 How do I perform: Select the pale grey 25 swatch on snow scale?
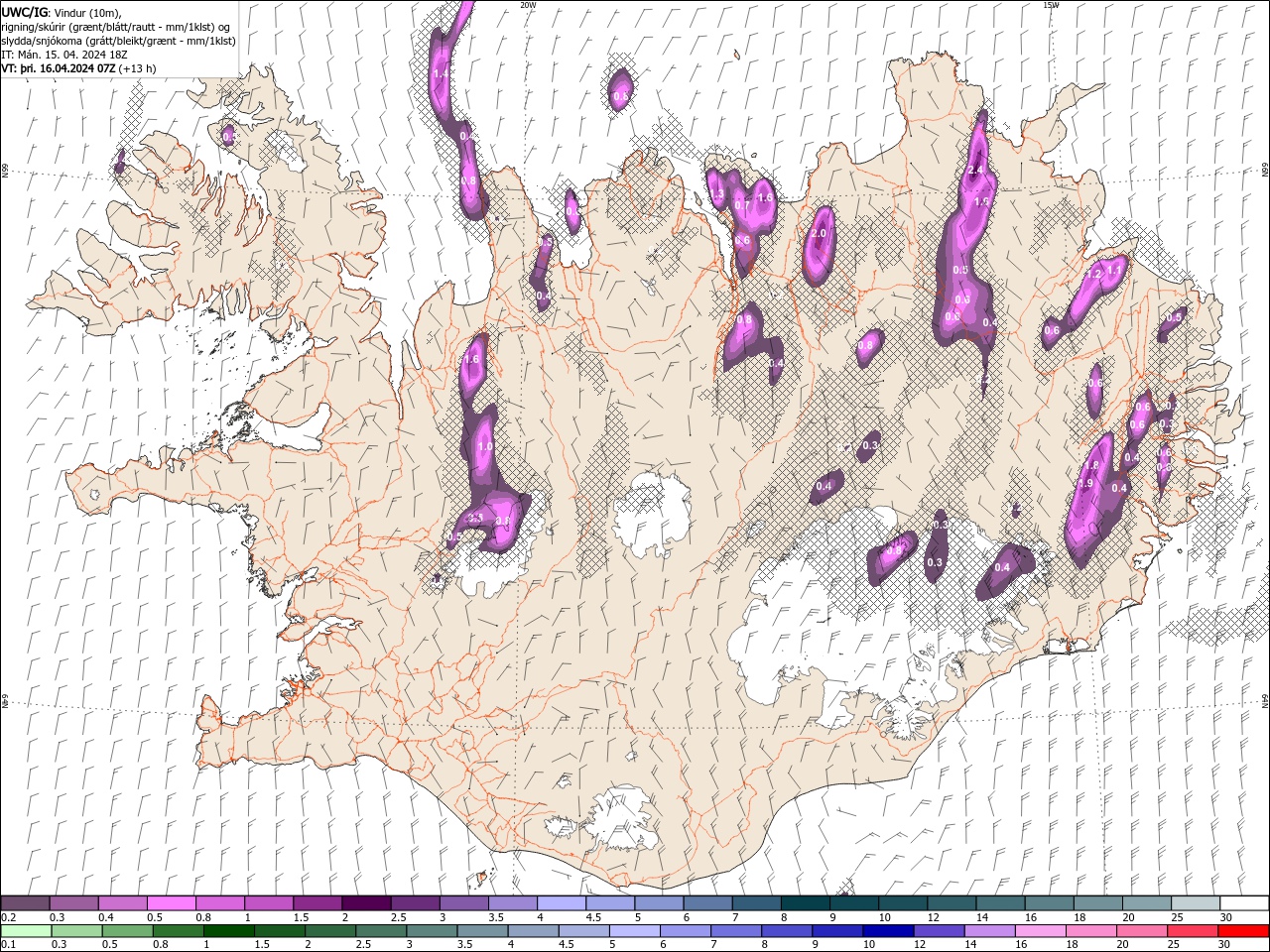click(x=1196, y=902)
